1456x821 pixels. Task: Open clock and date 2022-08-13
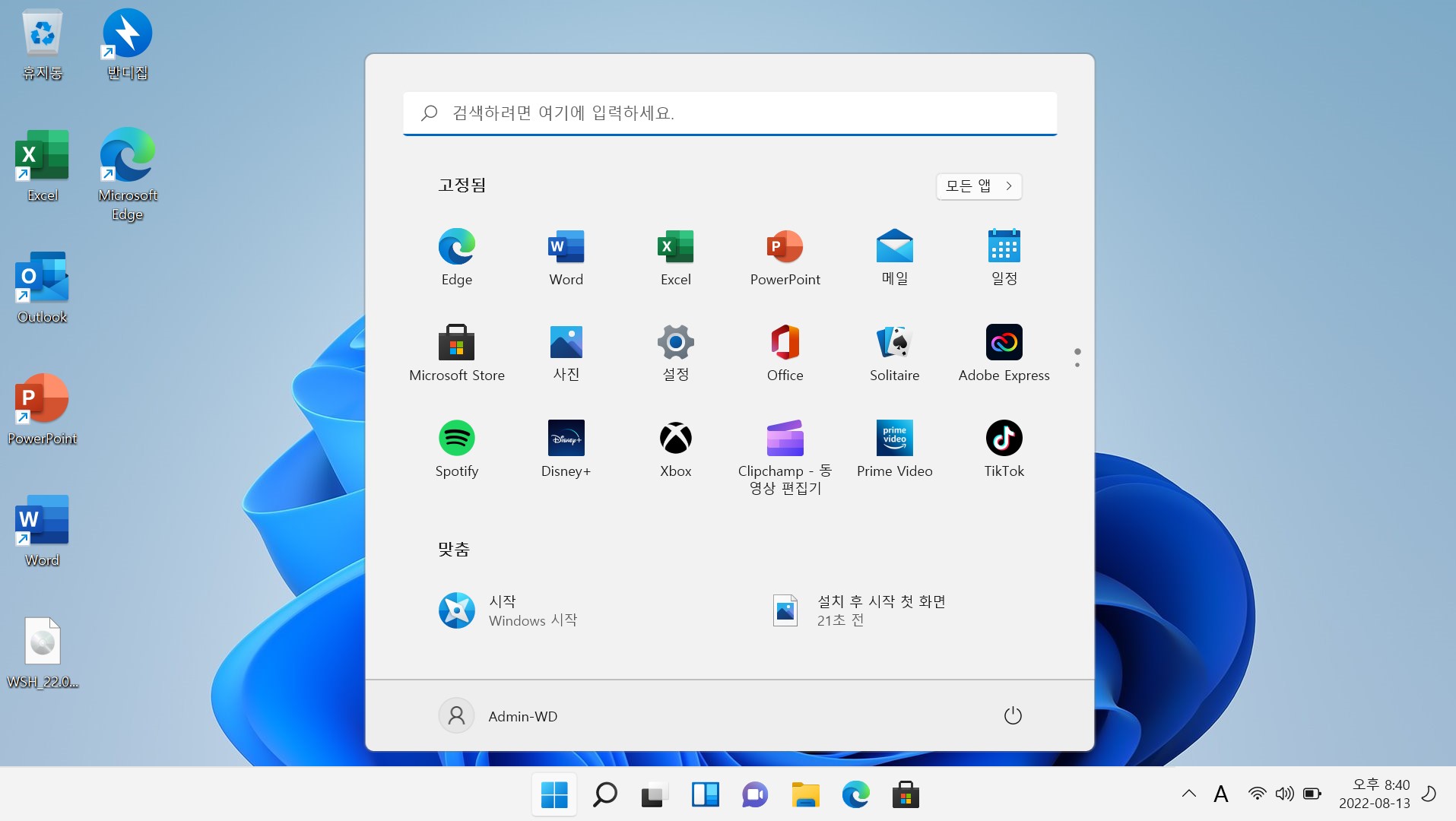tap(1374, 794)
